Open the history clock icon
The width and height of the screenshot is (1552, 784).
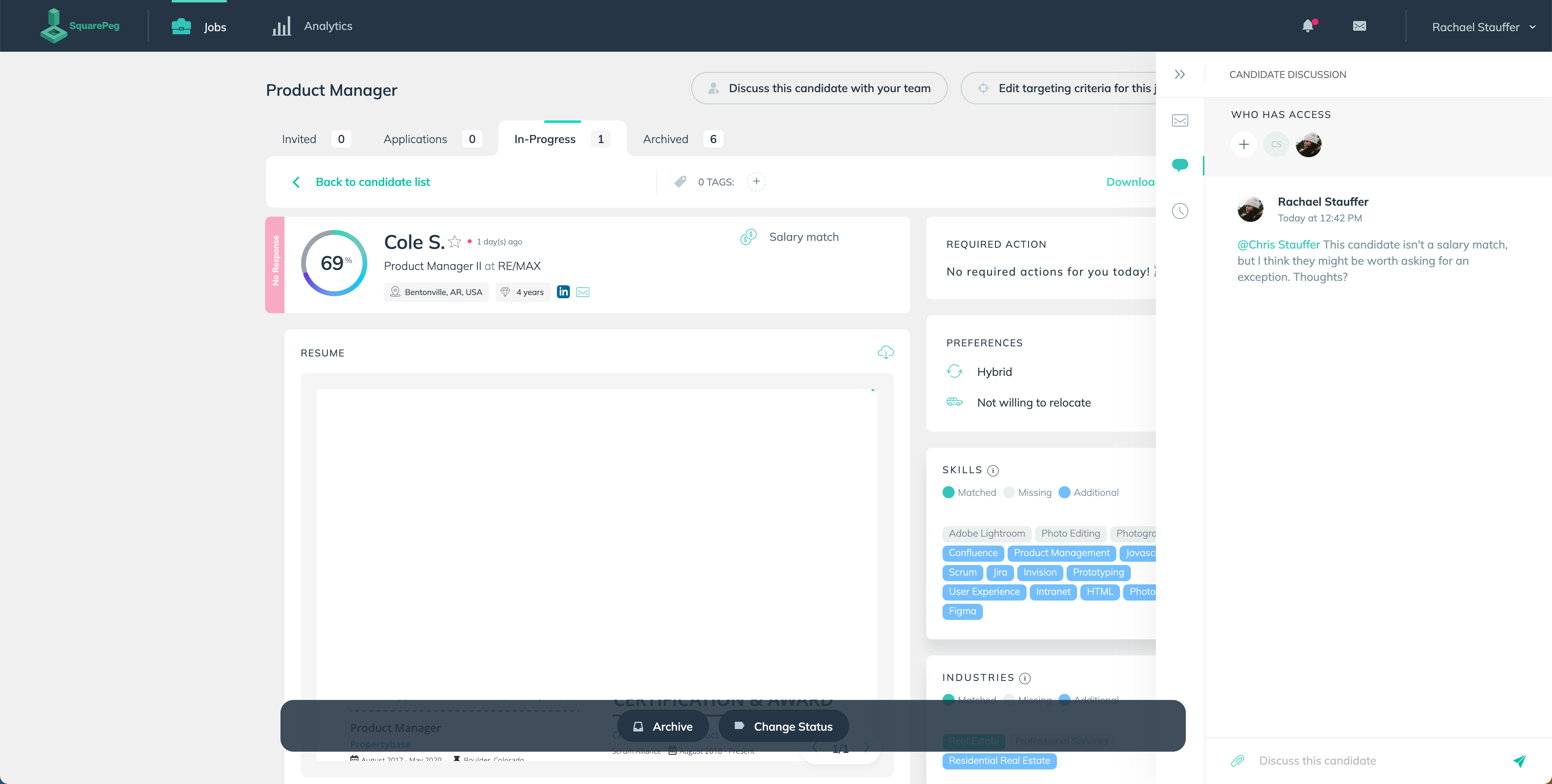pos(1180,211)
